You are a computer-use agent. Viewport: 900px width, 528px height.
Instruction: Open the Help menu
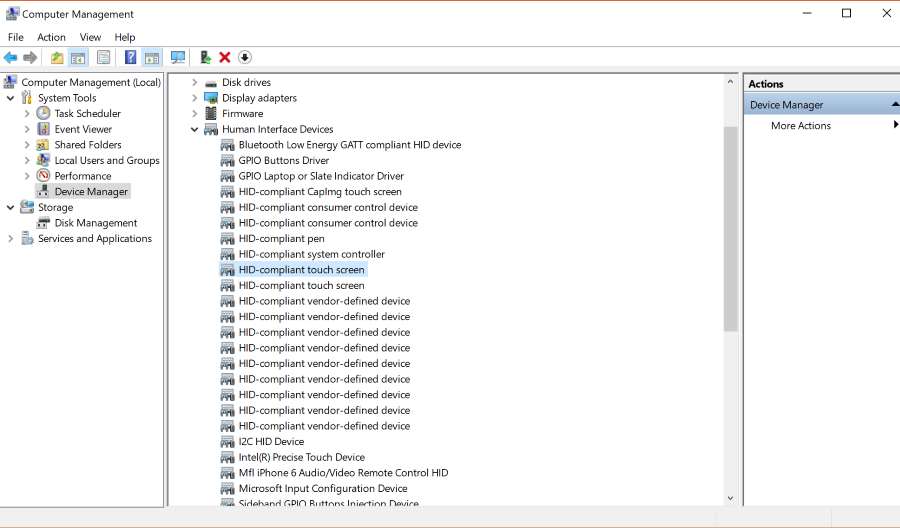[125, 37]
